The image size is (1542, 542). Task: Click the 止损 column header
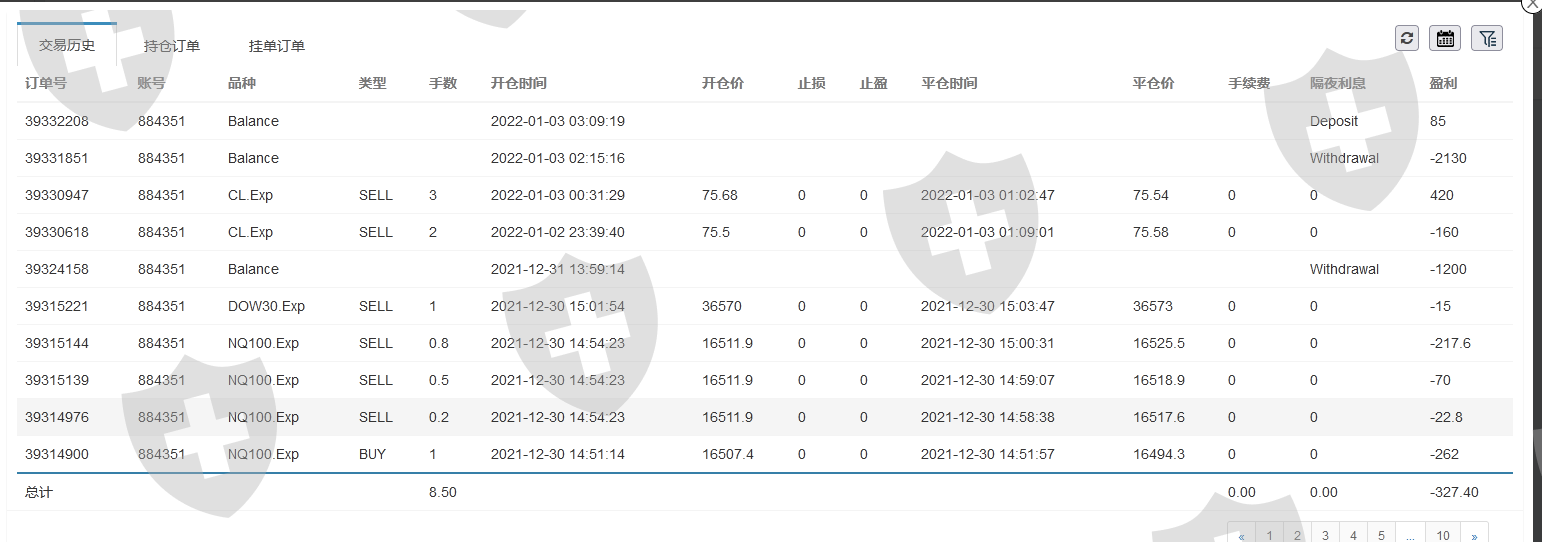click(812, 83)
